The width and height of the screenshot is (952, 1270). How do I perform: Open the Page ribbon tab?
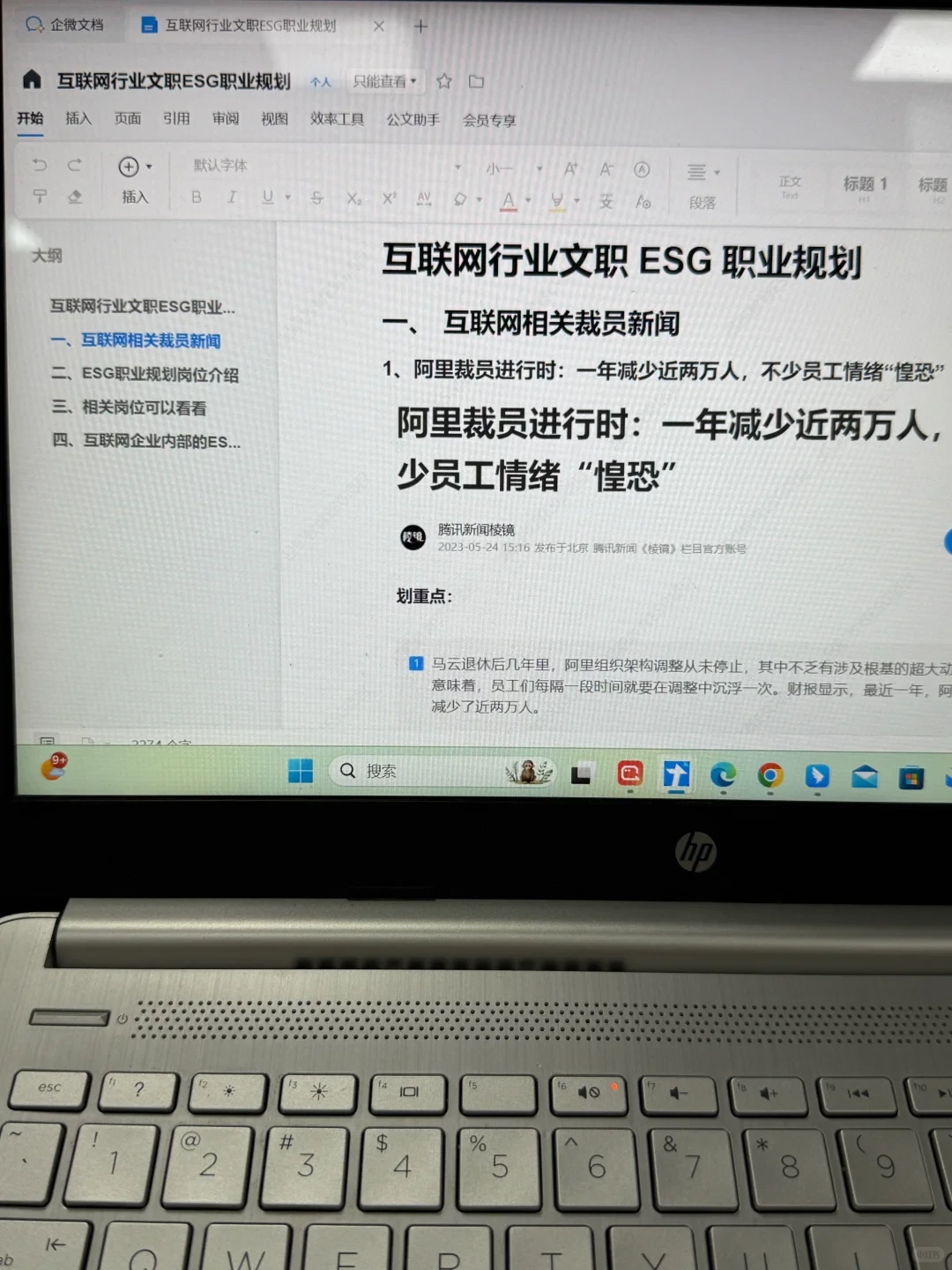pos(128,118)
